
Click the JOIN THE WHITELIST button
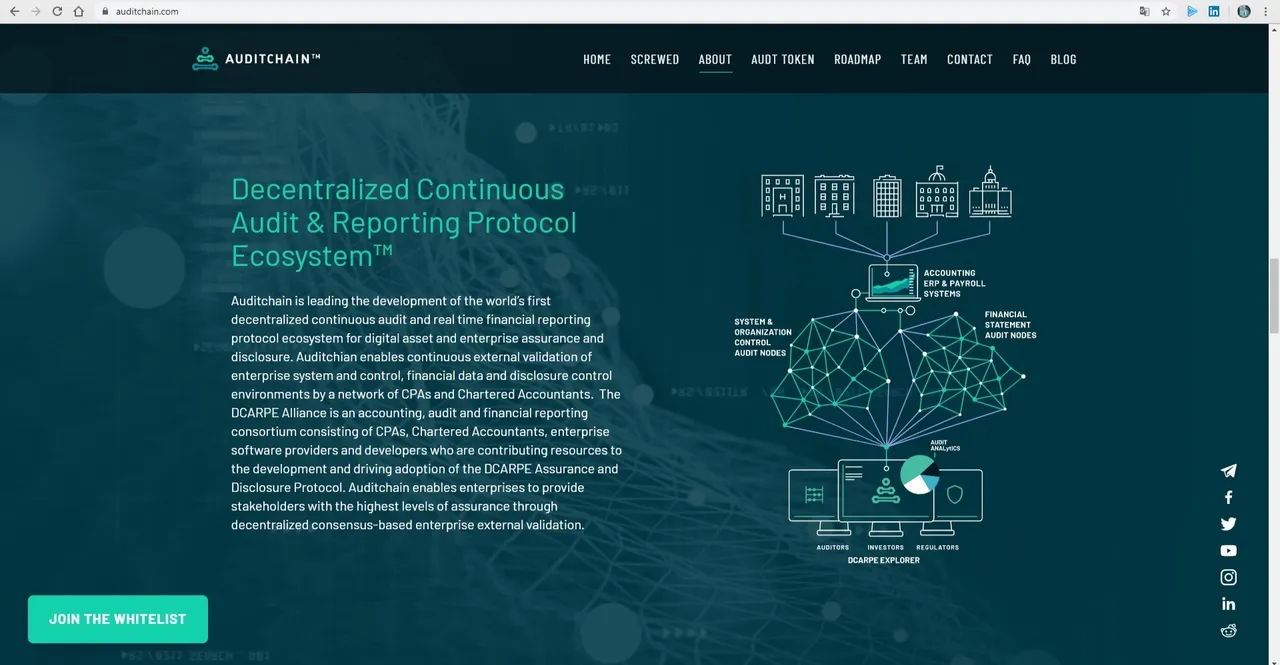click(x=118, y=619)
